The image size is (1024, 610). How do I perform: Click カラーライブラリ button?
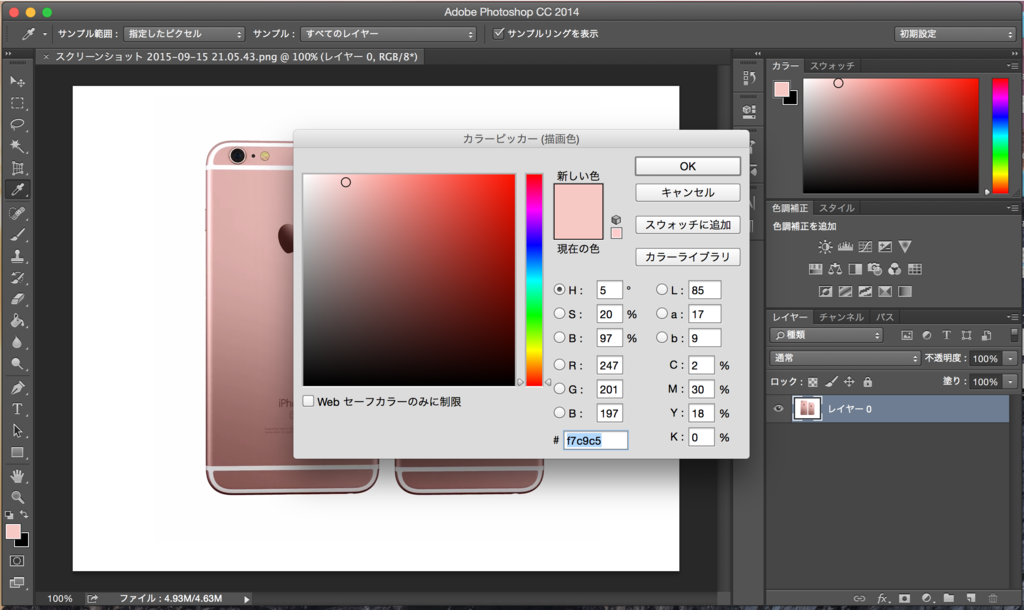(688, 257)
